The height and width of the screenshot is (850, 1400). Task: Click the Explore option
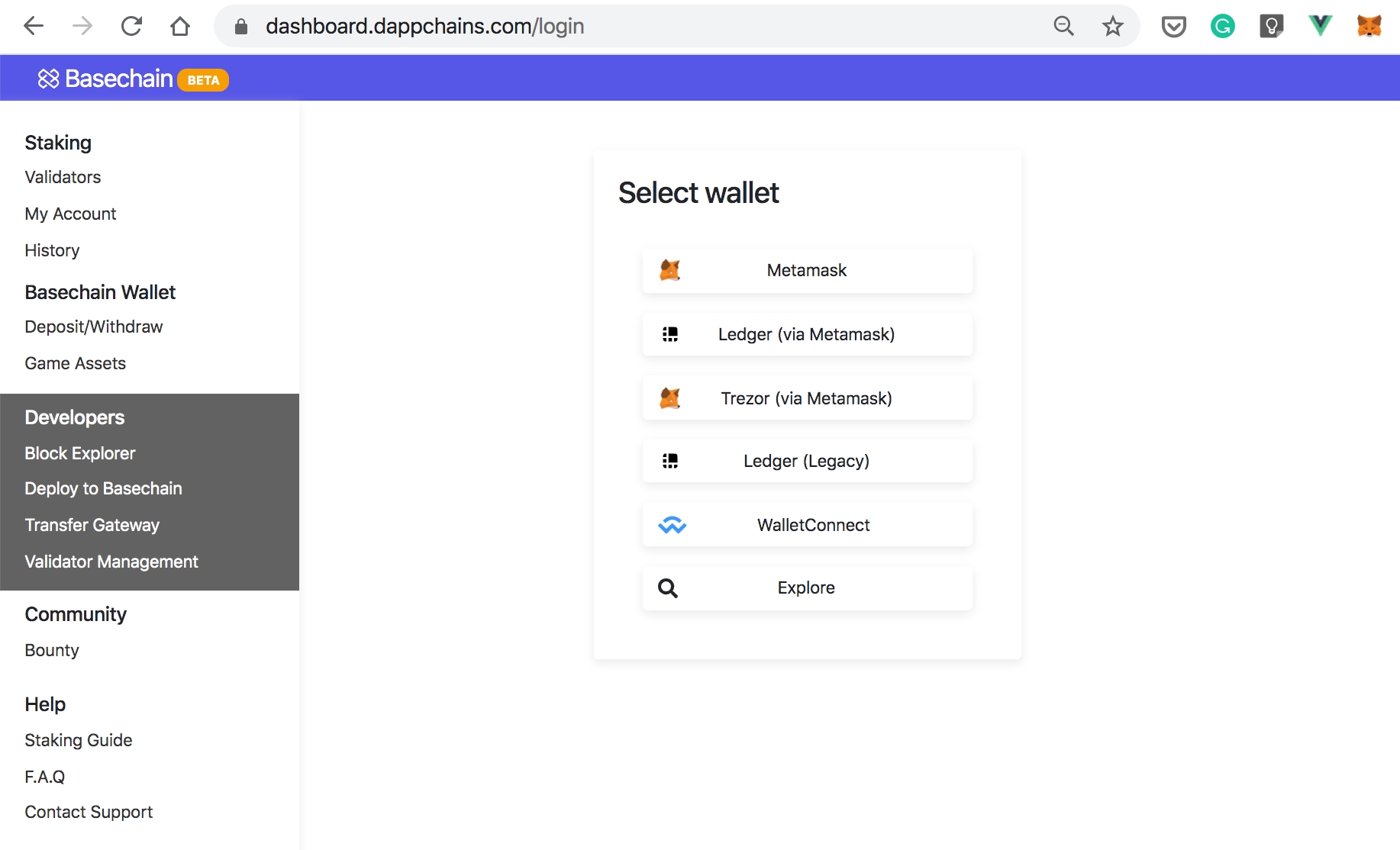807,588
